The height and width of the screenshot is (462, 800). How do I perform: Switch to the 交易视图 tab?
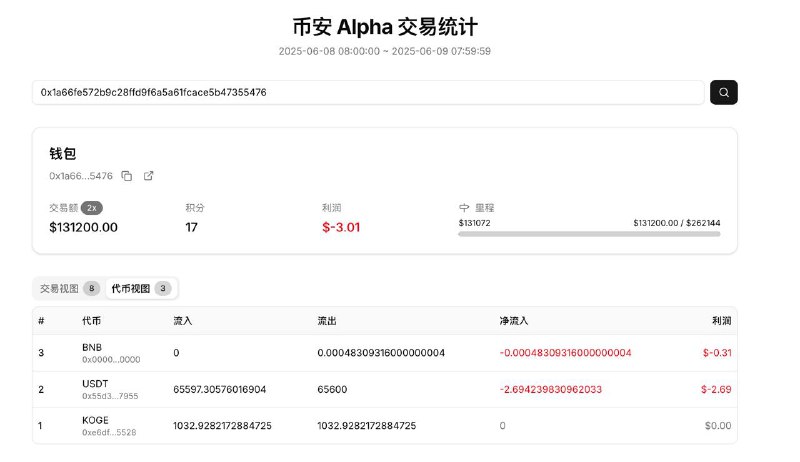tap(58, 288)
